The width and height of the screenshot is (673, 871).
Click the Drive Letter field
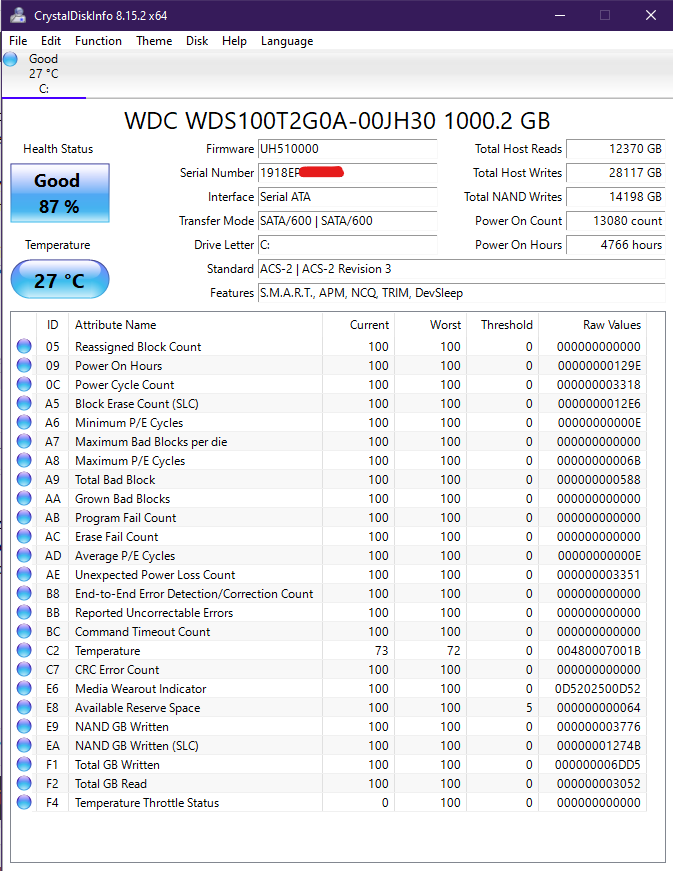tap(348, 244)
